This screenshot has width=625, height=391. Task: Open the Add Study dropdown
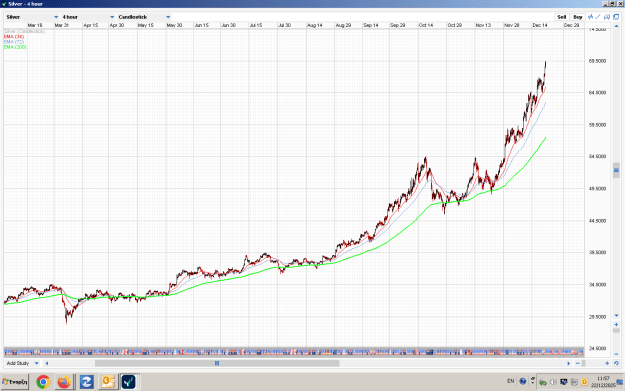[x=22, y=363]
